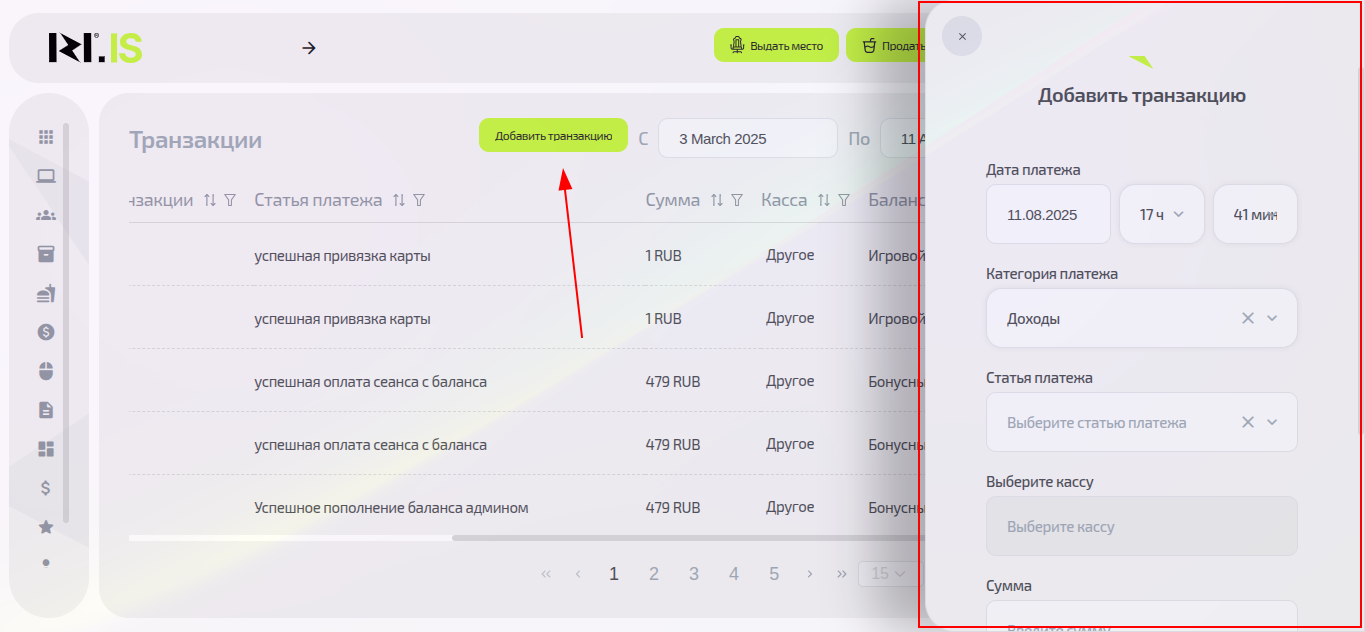This screenshot has height=632, width=1365.
Task: Click the Выдать место button
Action: pyautogui.click(x=776, y=45)
